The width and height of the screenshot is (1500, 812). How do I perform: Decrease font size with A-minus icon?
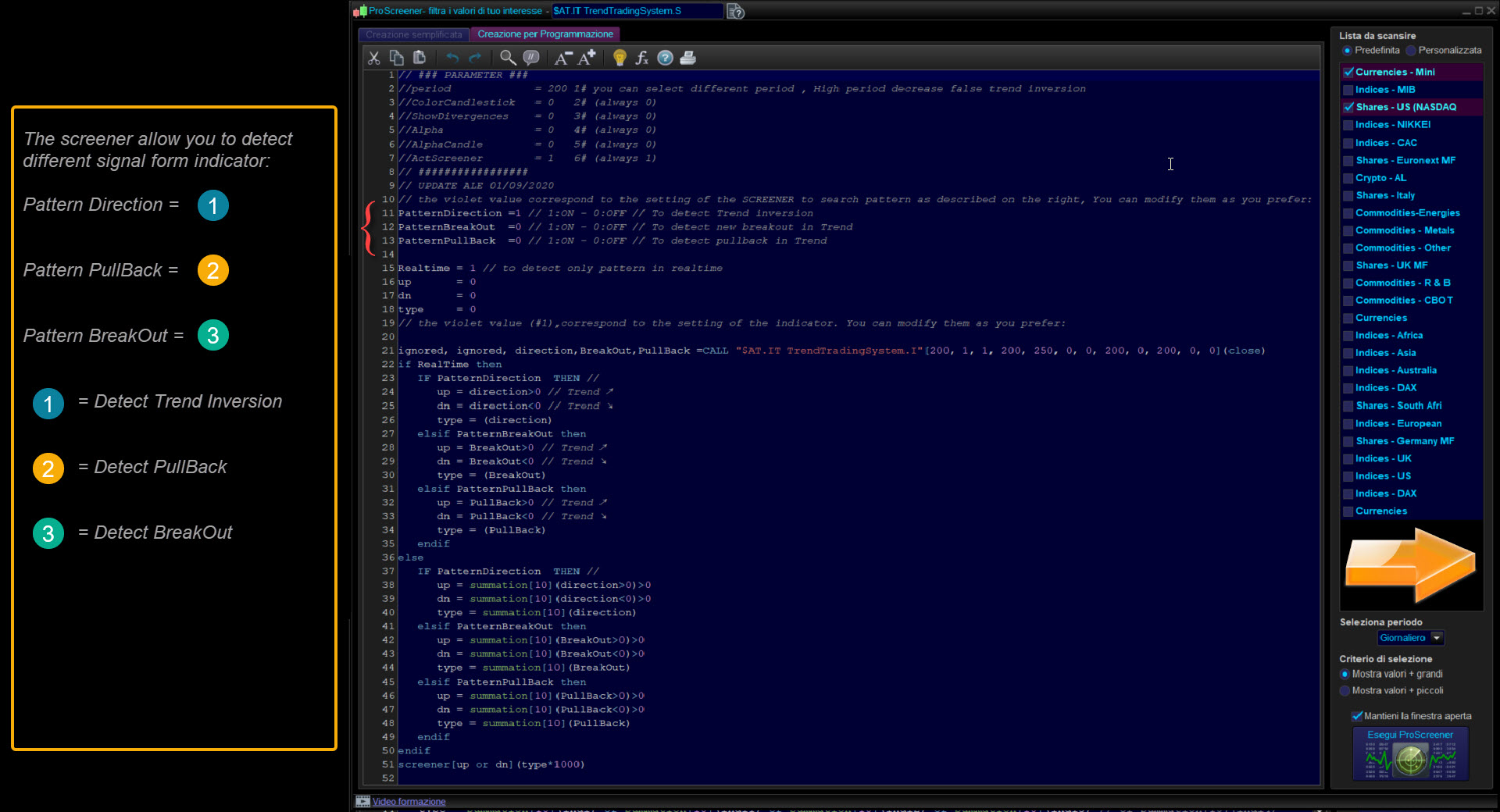click(563, 58)
